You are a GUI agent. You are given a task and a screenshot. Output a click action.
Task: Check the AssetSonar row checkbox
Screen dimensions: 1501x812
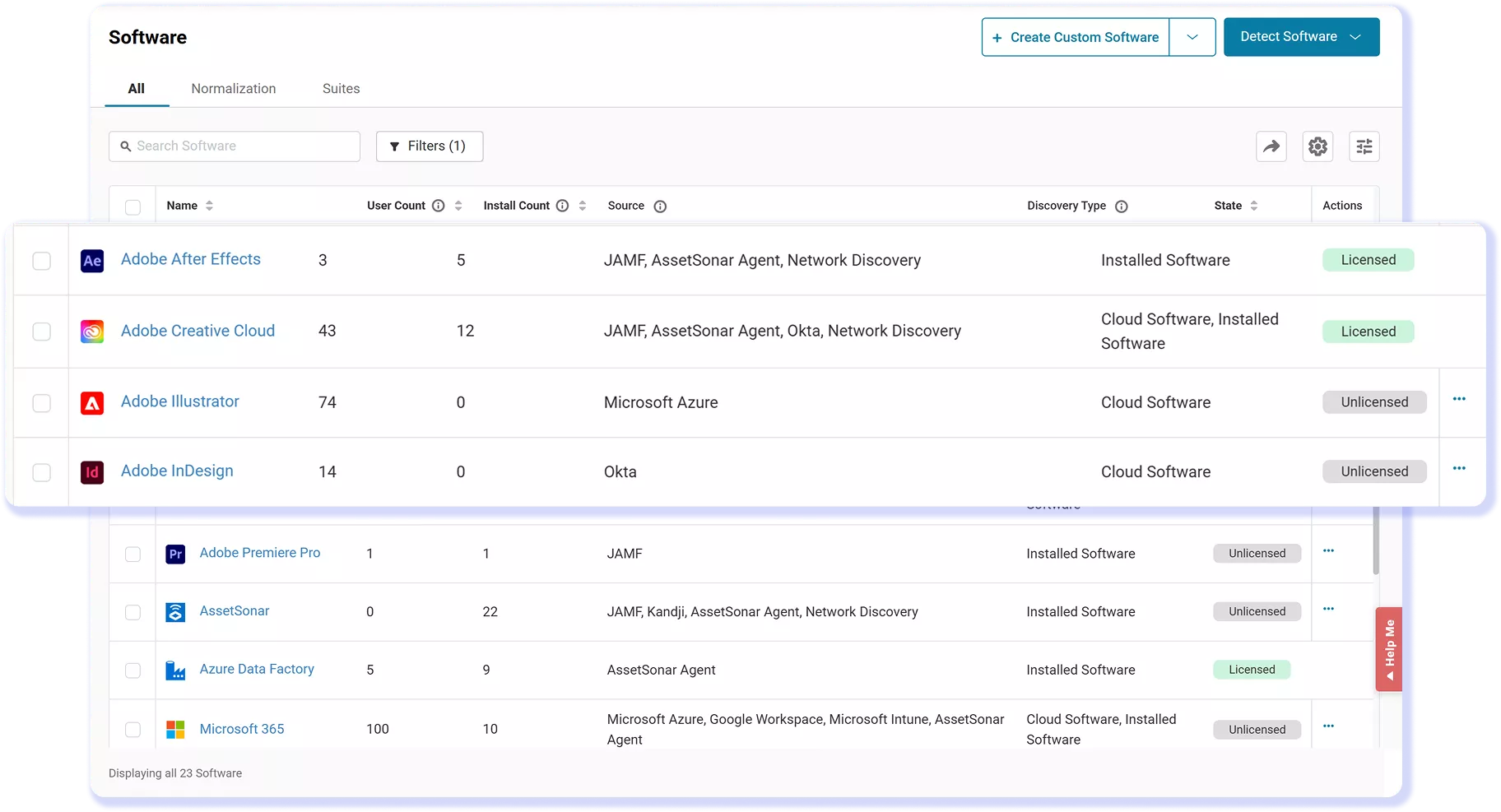[132, 612]
